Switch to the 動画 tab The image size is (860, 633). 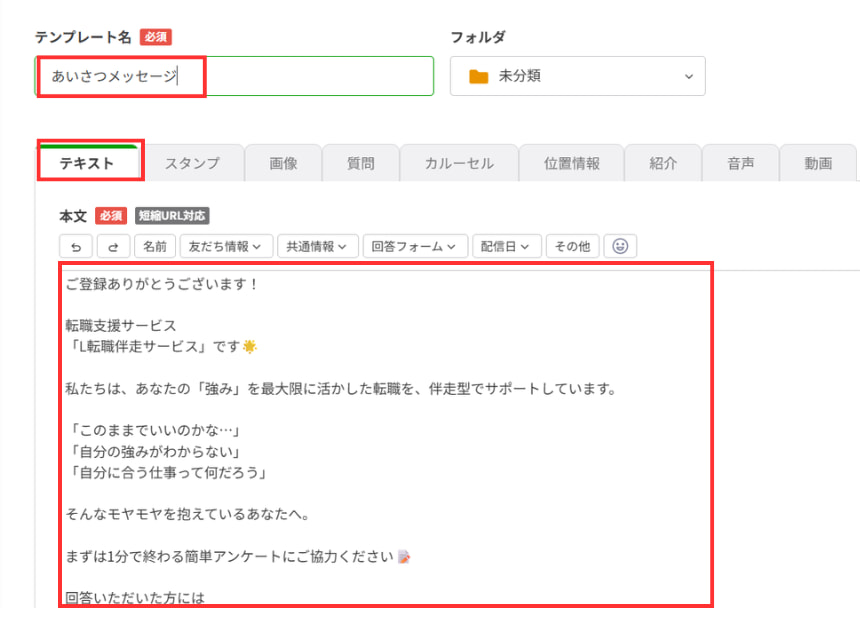(818, 163)
